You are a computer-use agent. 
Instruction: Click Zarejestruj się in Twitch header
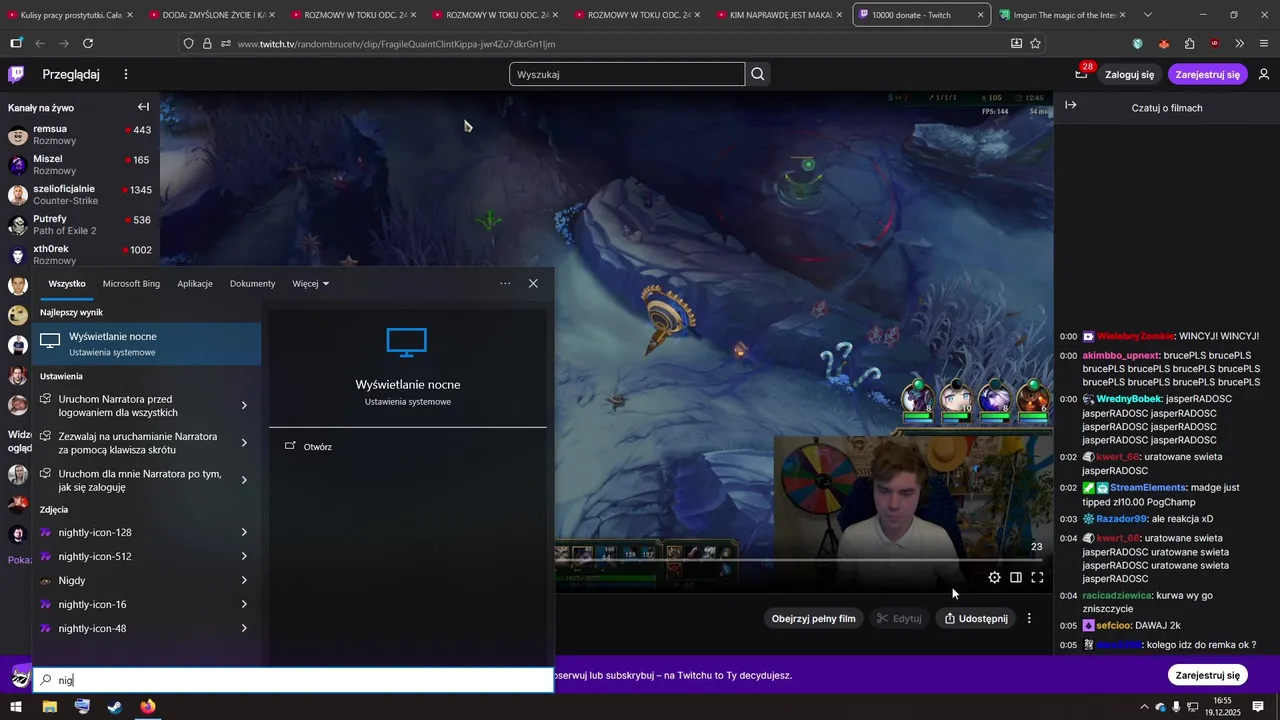click(x=1207, y=75)
